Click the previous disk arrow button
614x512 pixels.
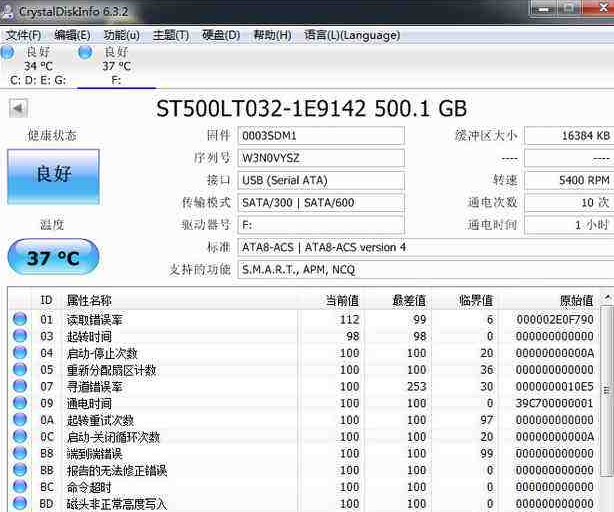pos(18,108)
